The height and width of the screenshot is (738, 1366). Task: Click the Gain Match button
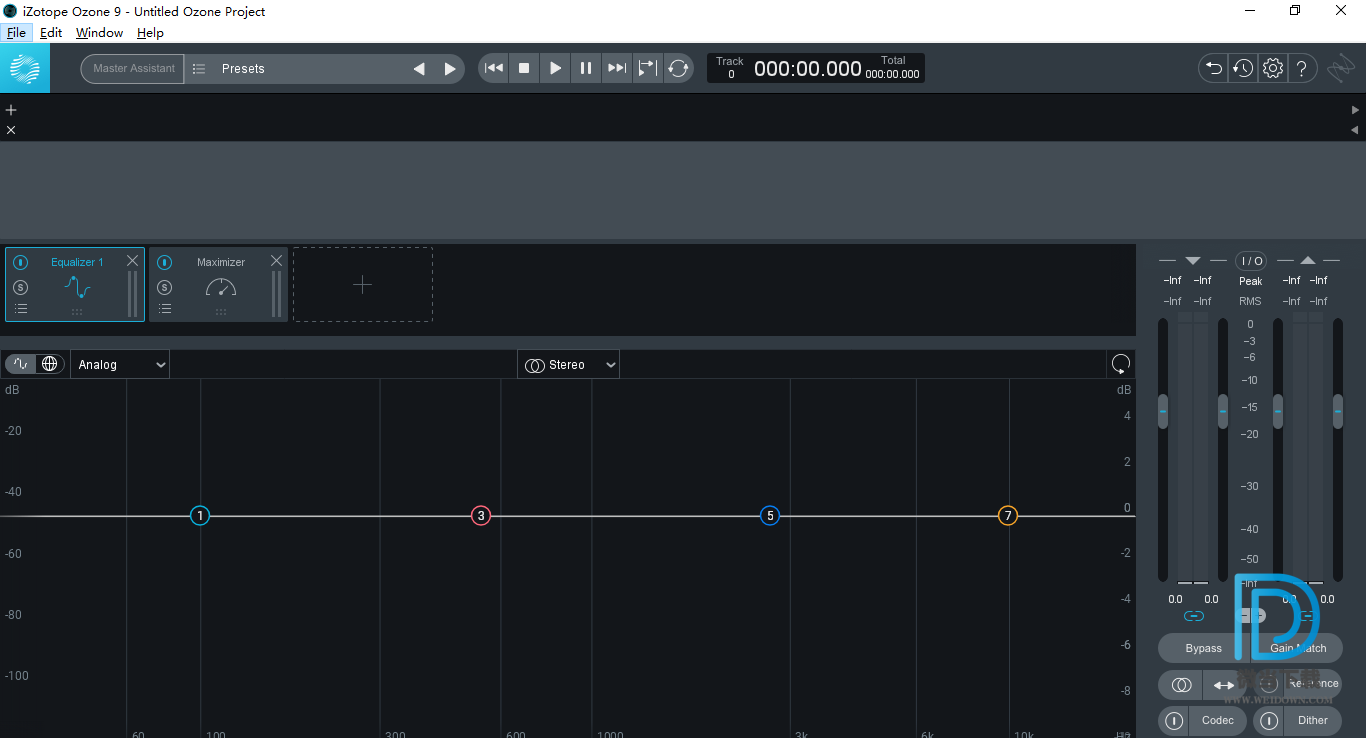[1298, 648]
